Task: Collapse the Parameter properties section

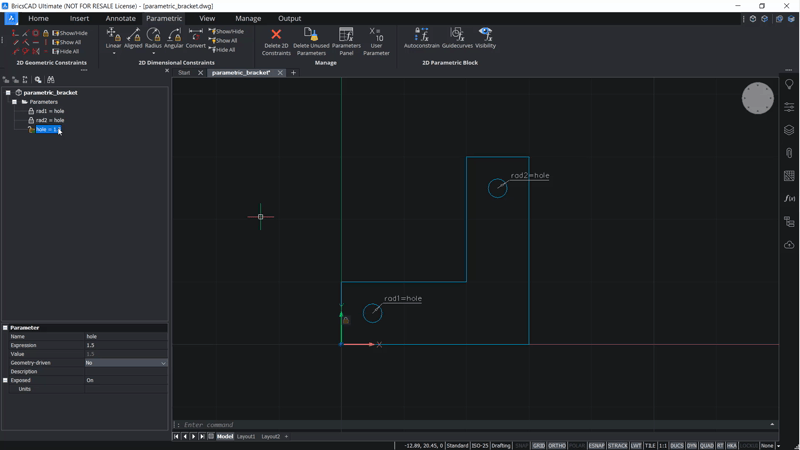Action: tap(5, 328)
